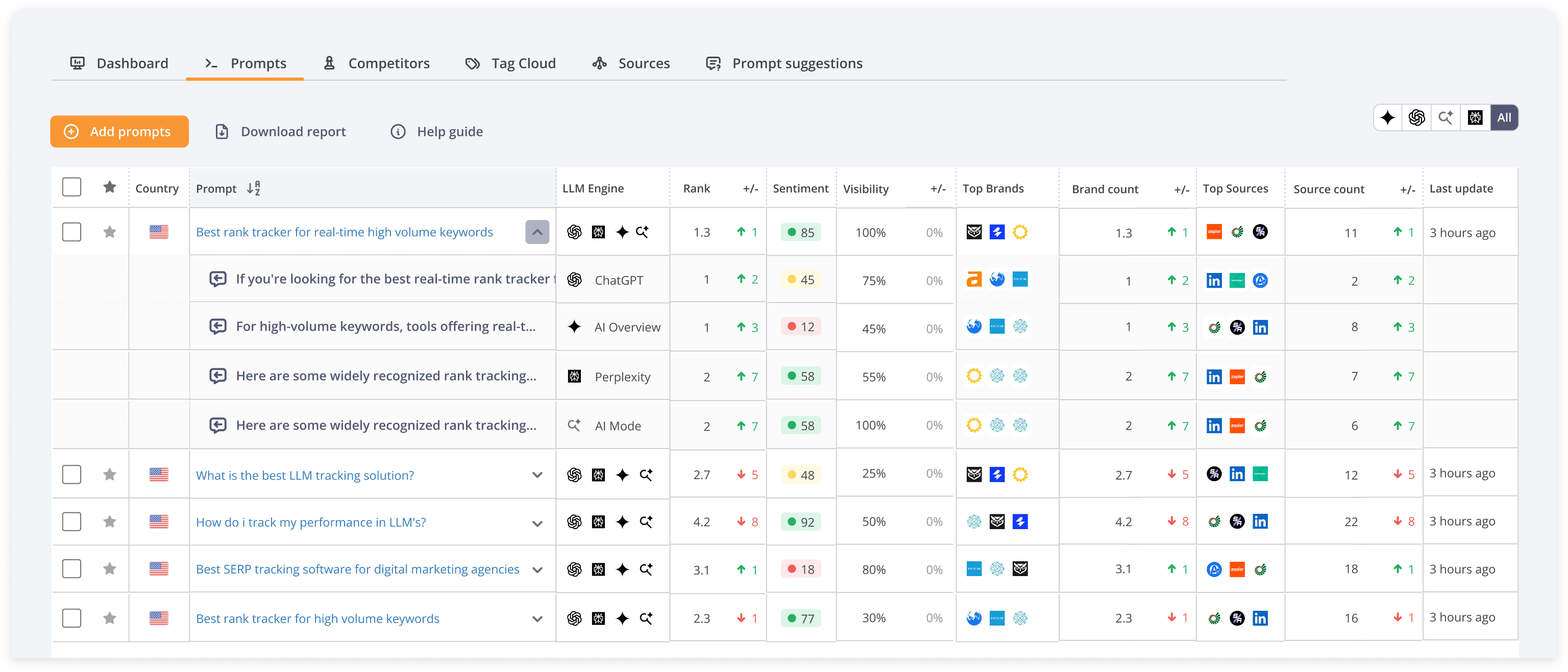1568x672 pixels.
Task: Filter results by the Perplexity engine icon
Action: click(x=1475, y=117)
